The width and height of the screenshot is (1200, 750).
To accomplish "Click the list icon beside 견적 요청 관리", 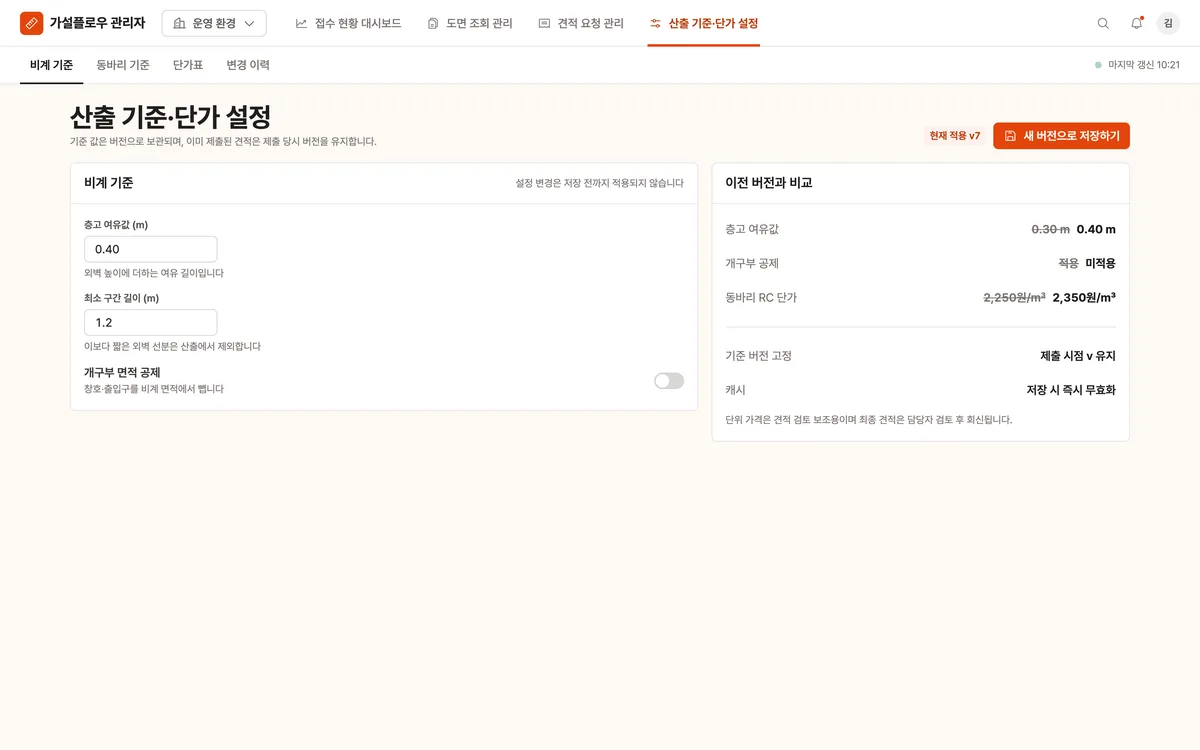I will tap(544, 23).
